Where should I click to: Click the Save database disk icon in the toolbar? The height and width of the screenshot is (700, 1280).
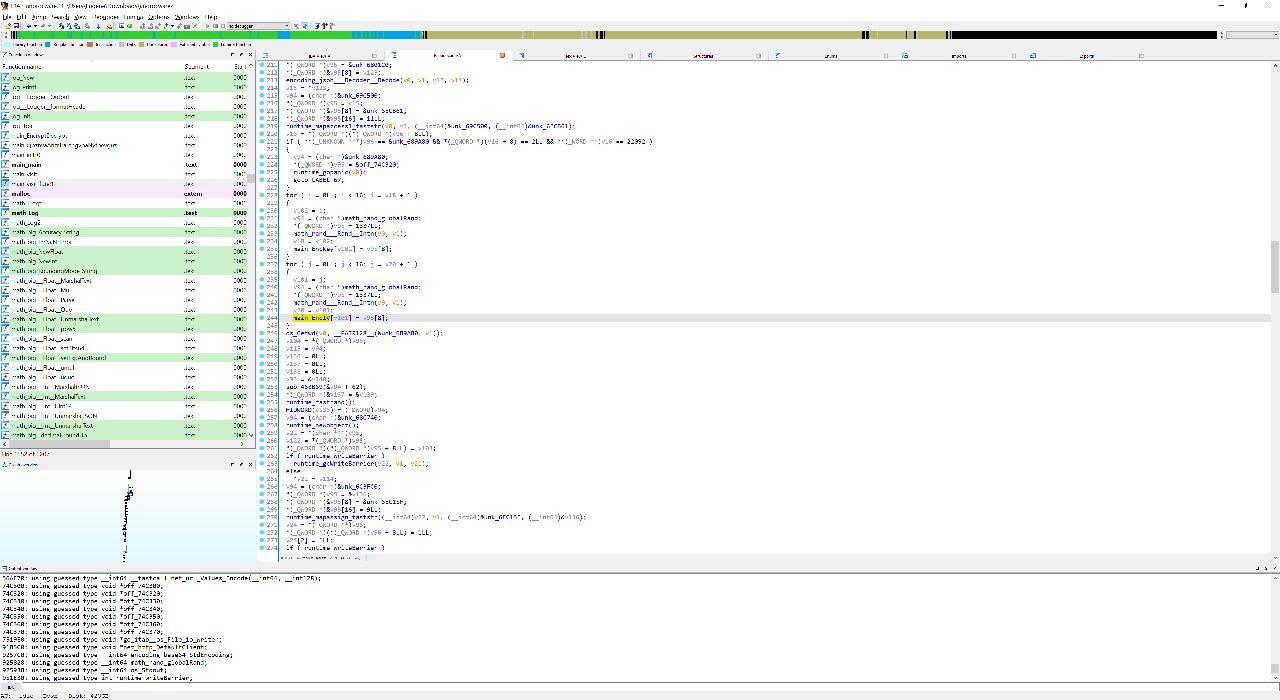point(17,26)
